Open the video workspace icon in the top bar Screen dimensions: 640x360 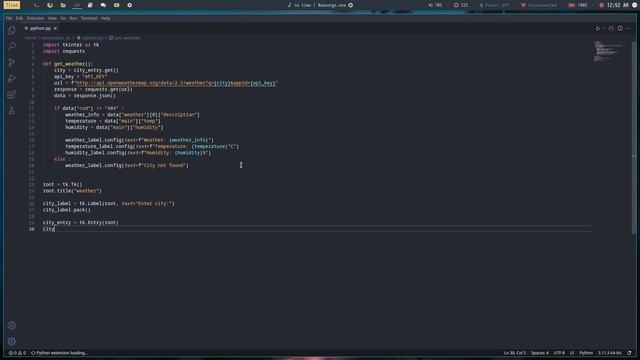116,5
